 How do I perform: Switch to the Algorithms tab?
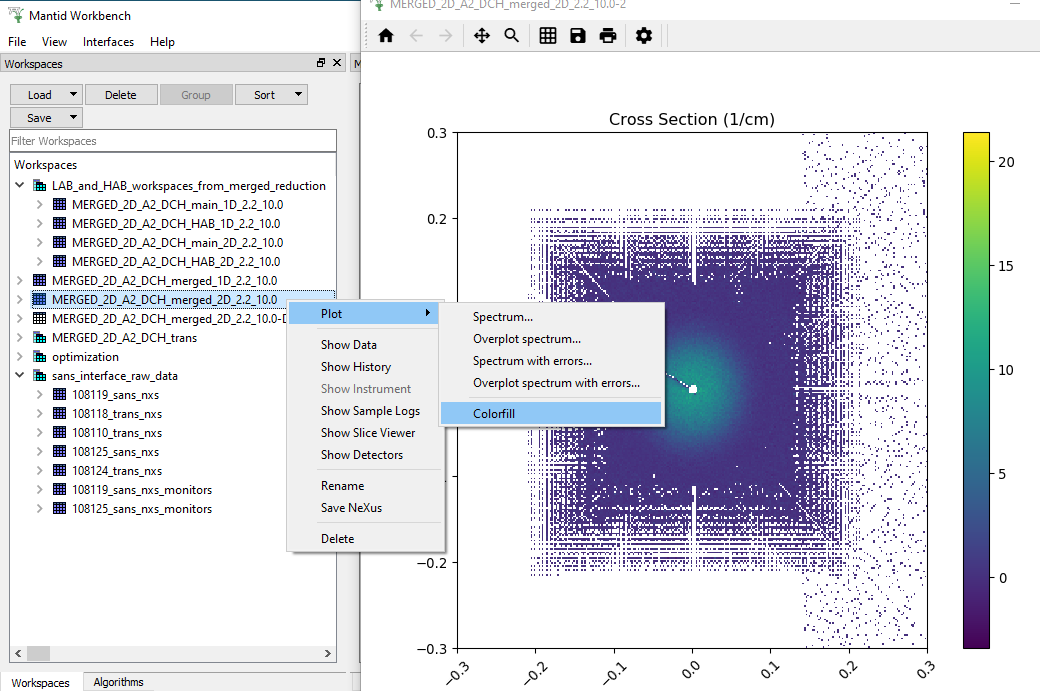click(x=118, y=682)
